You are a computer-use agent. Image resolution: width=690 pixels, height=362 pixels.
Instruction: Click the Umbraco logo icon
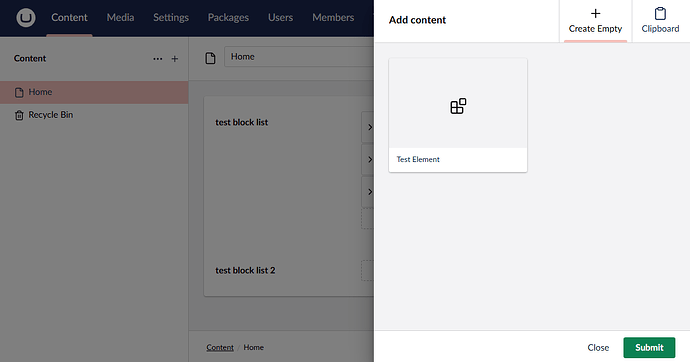[26, 18]
